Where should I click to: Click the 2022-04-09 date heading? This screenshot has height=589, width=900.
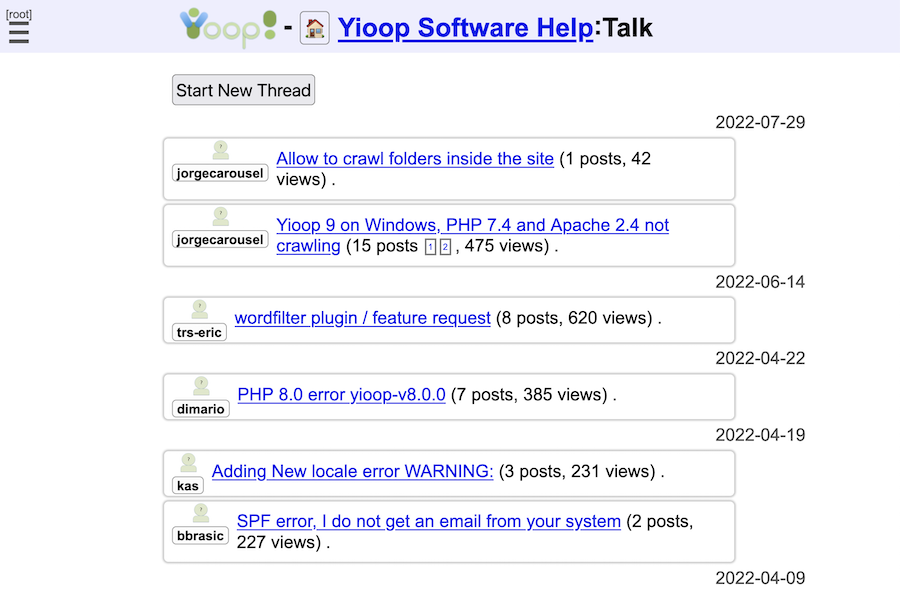[760, 578]
